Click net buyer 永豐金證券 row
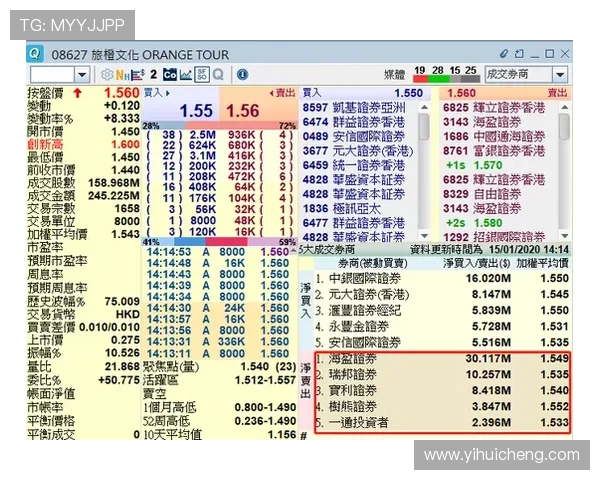This screenshot has width=600, height=480. click(442, 326)
